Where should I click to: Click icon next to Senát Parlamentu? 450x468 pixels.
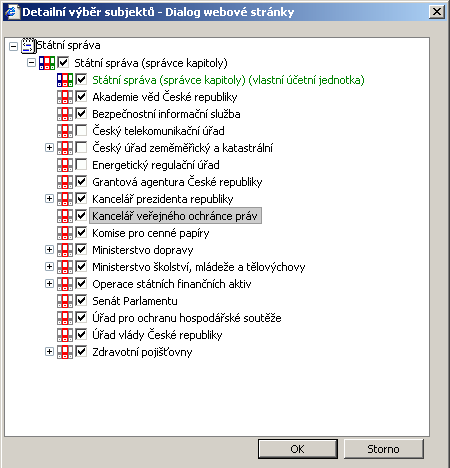tap(65, 301)
